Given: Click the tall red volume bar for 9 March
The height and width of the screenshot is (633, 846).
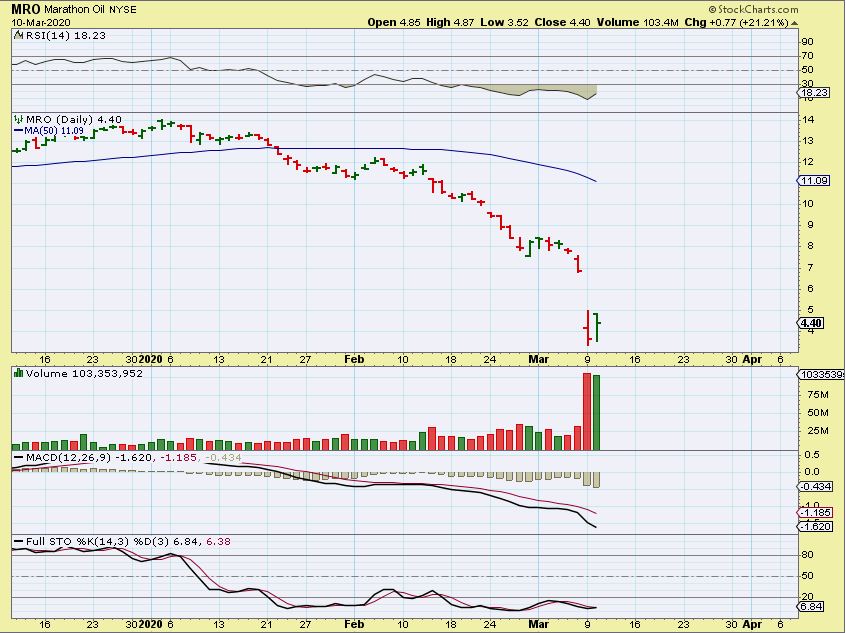Looking at the screenshot, I should (x=587, y=411).
